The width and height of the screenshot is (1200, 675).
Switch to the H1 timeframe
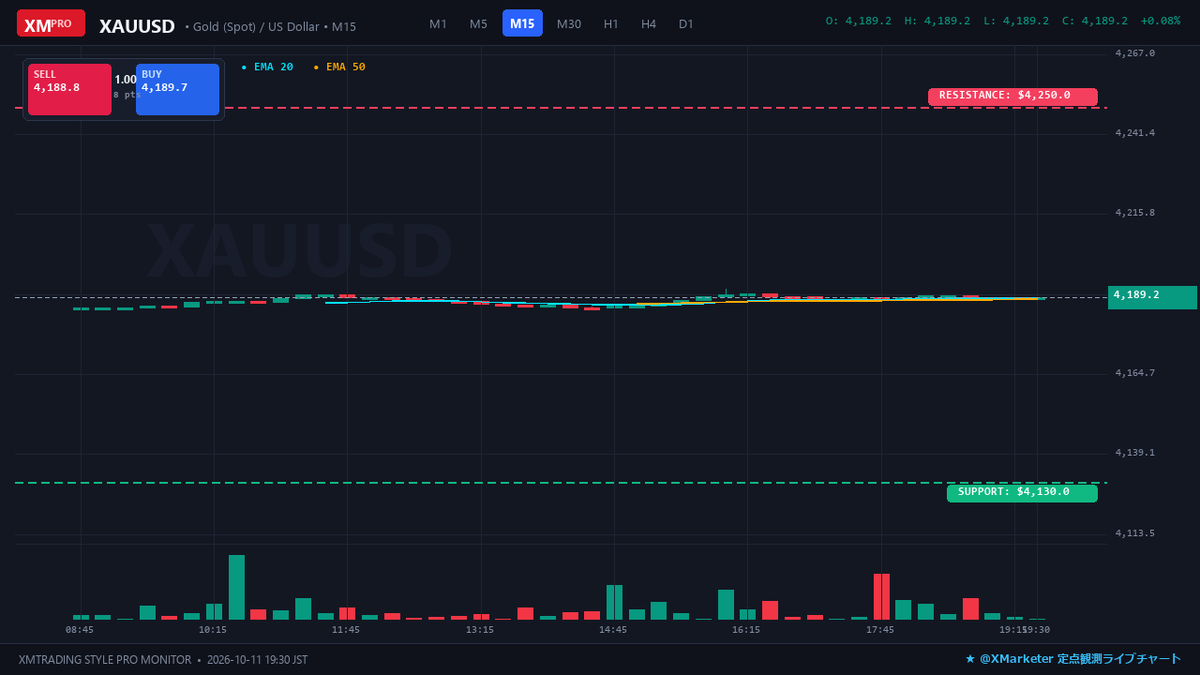coord(611,23)
